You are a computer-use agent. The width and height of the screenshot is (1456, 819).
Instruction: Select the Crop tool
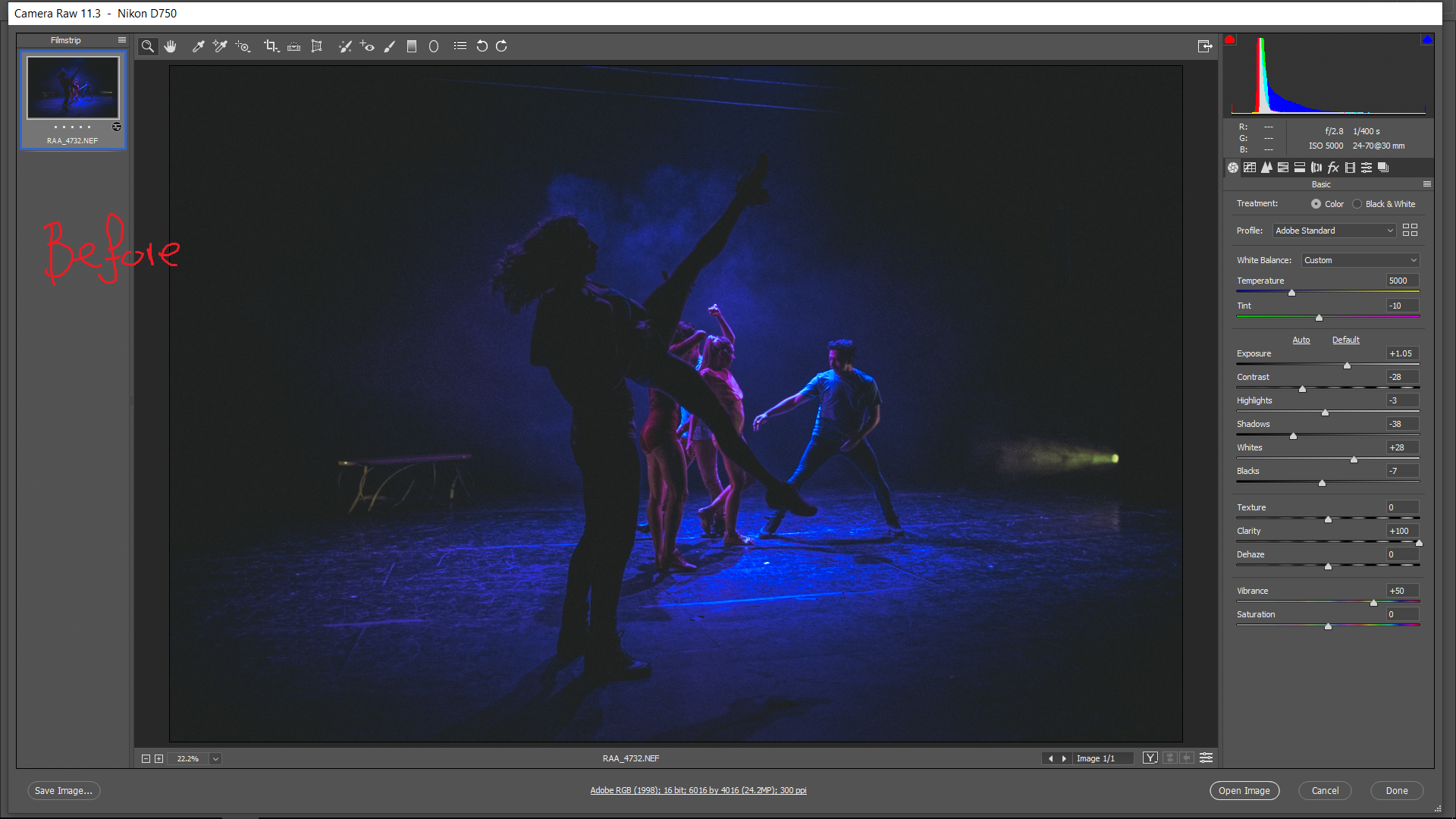tap(271, 46)
